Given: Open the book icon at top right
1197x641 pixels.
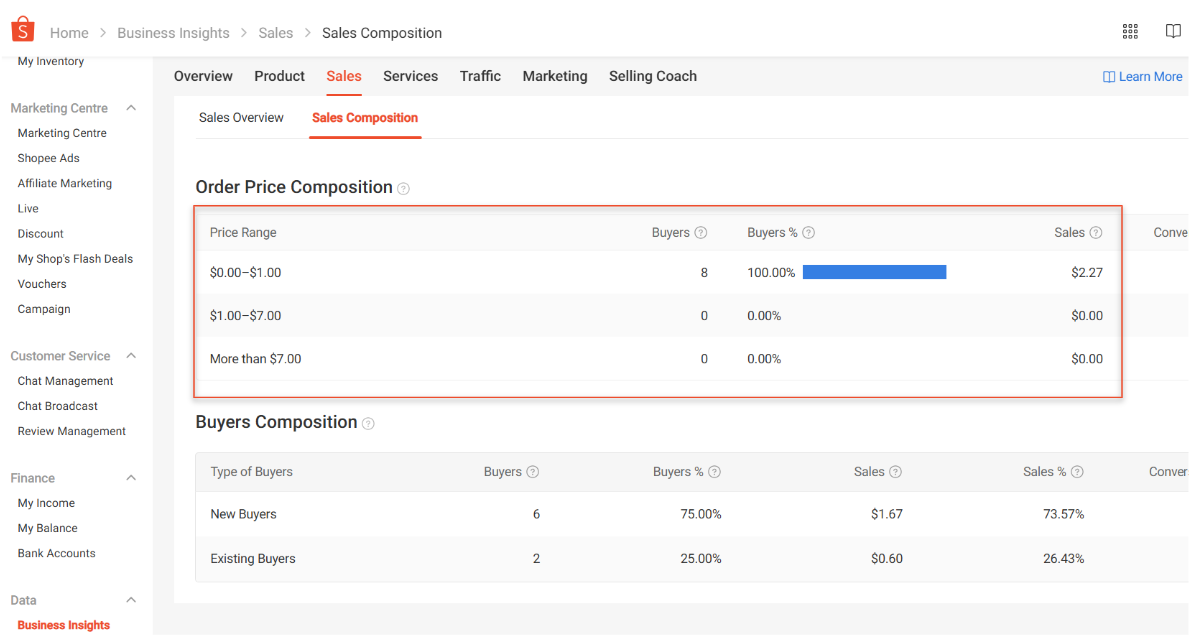Looking at the screenshot, I should (x=1173, y=32).
